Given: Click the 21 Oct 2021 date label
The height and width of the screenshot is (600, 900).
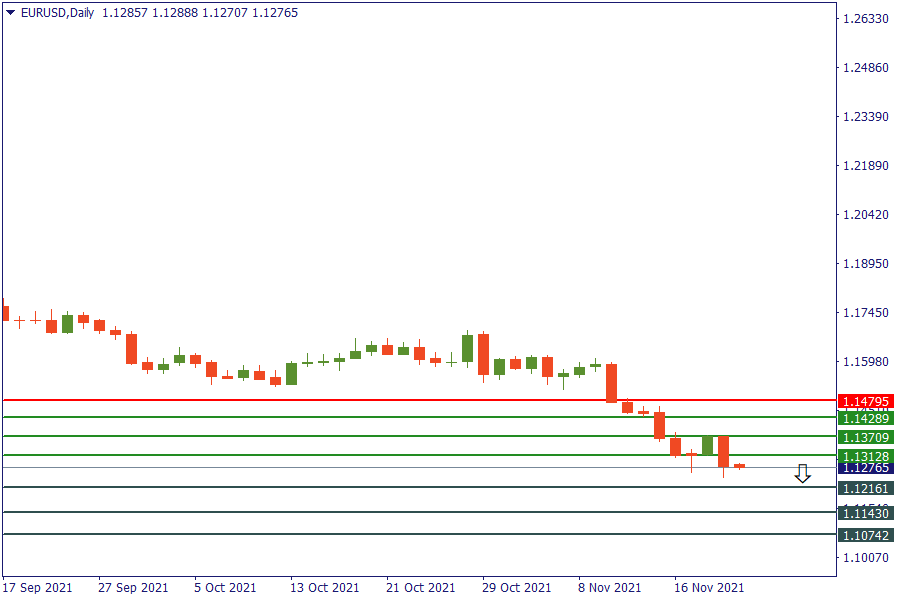Looking at the screenshot, I should pos(421,588).
